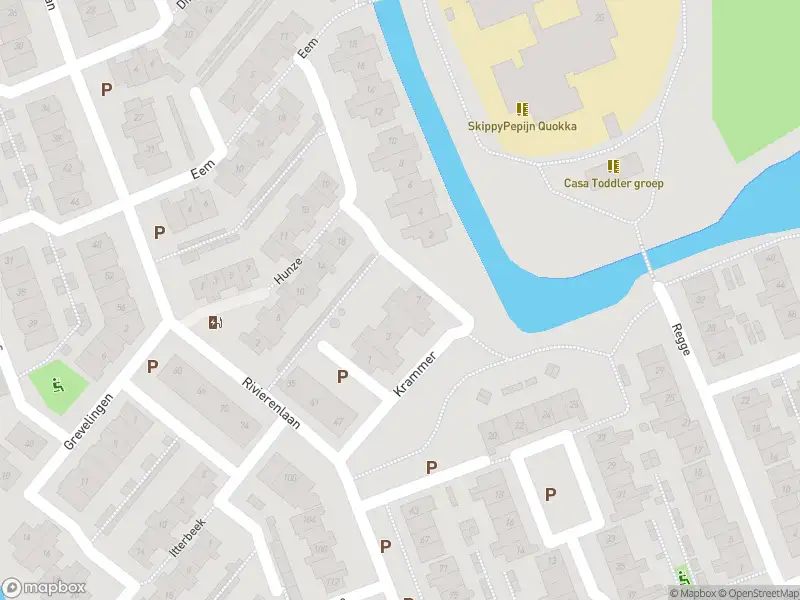
Task: Click the Rivierenlaan street label
Action: point(271,403)
